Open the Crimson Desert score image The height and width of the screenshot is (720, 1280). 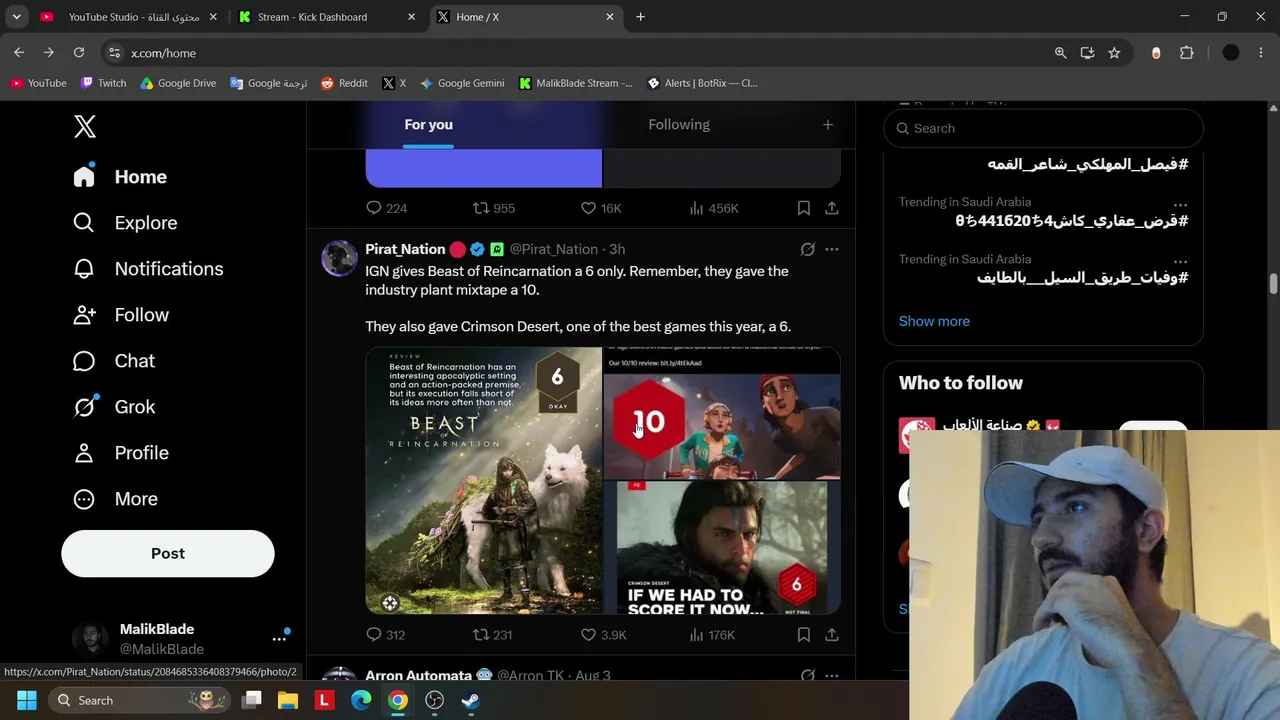(x=722, y=548)
